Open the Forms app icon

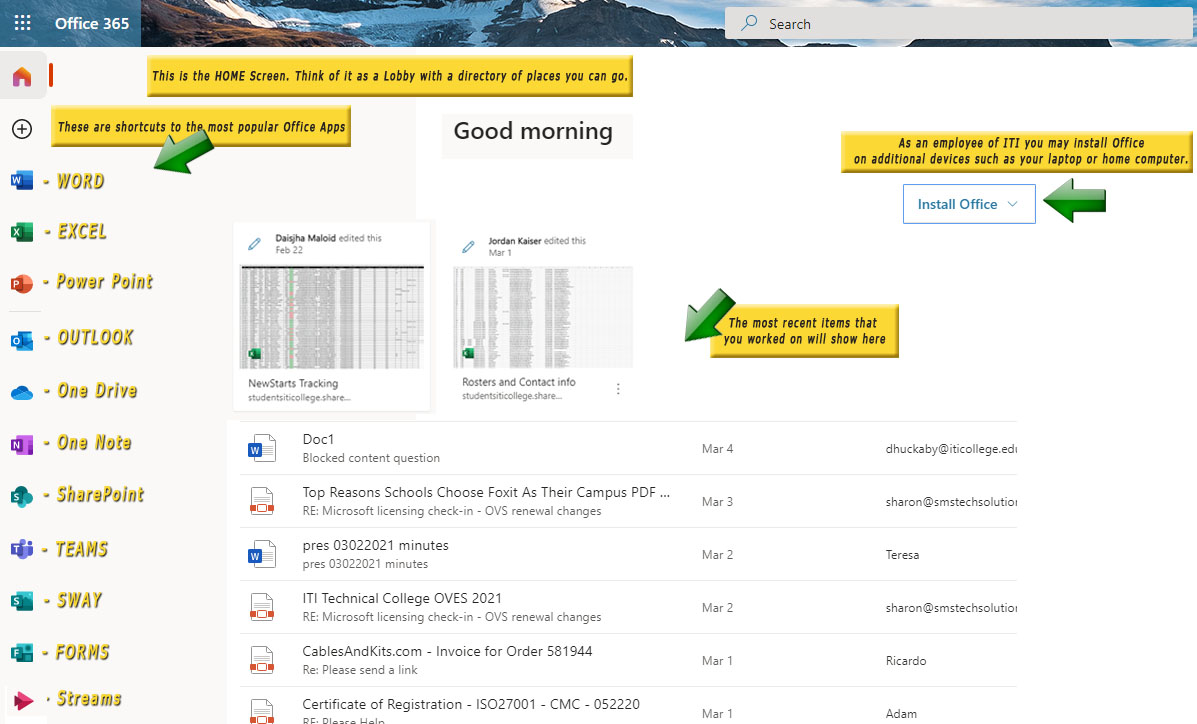(x=22, y=653)
